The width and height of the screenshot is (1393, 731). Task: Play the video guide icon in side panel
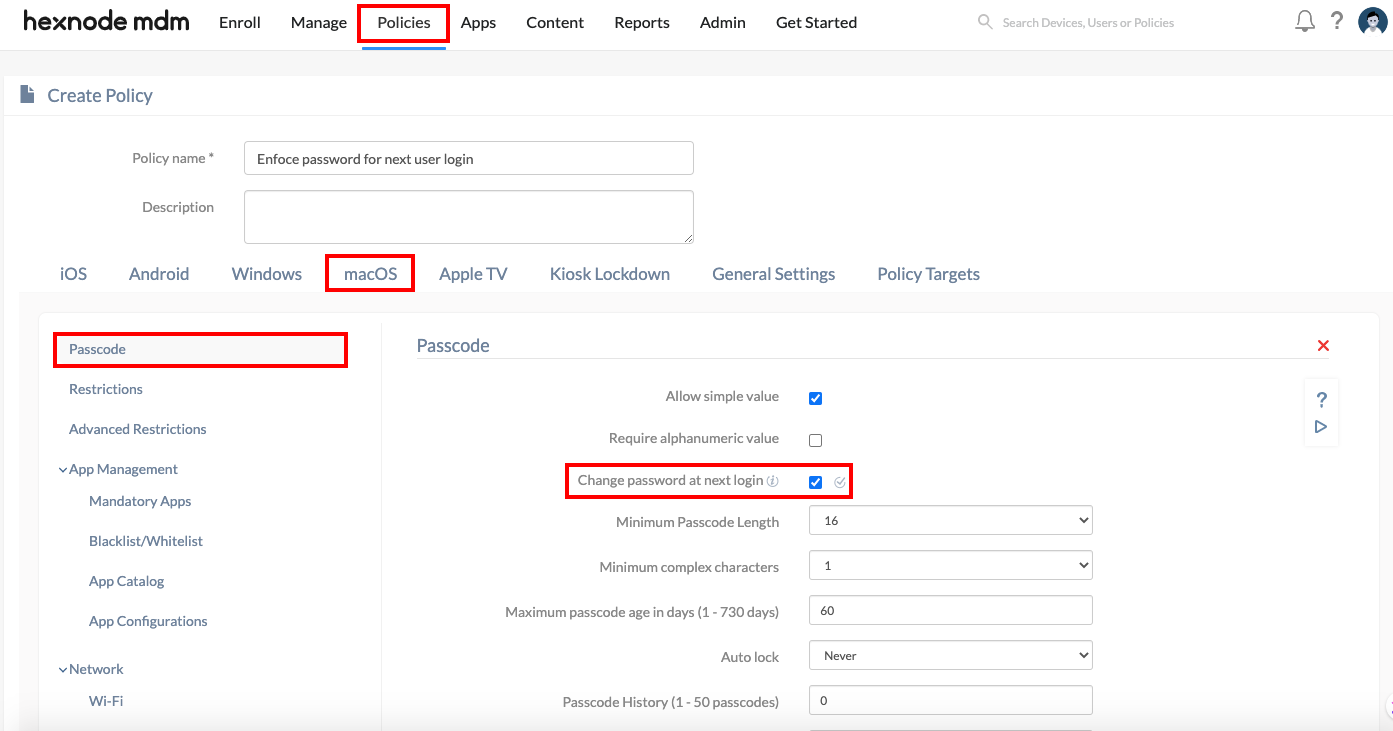pyautogui.click(x=1321, y=427)
